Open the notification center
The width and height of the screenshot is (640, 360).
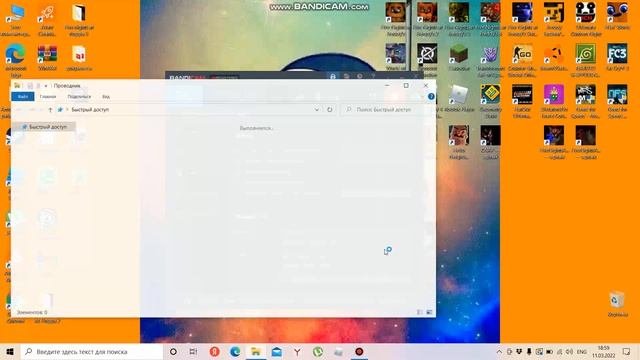click(x=627, y=351)
